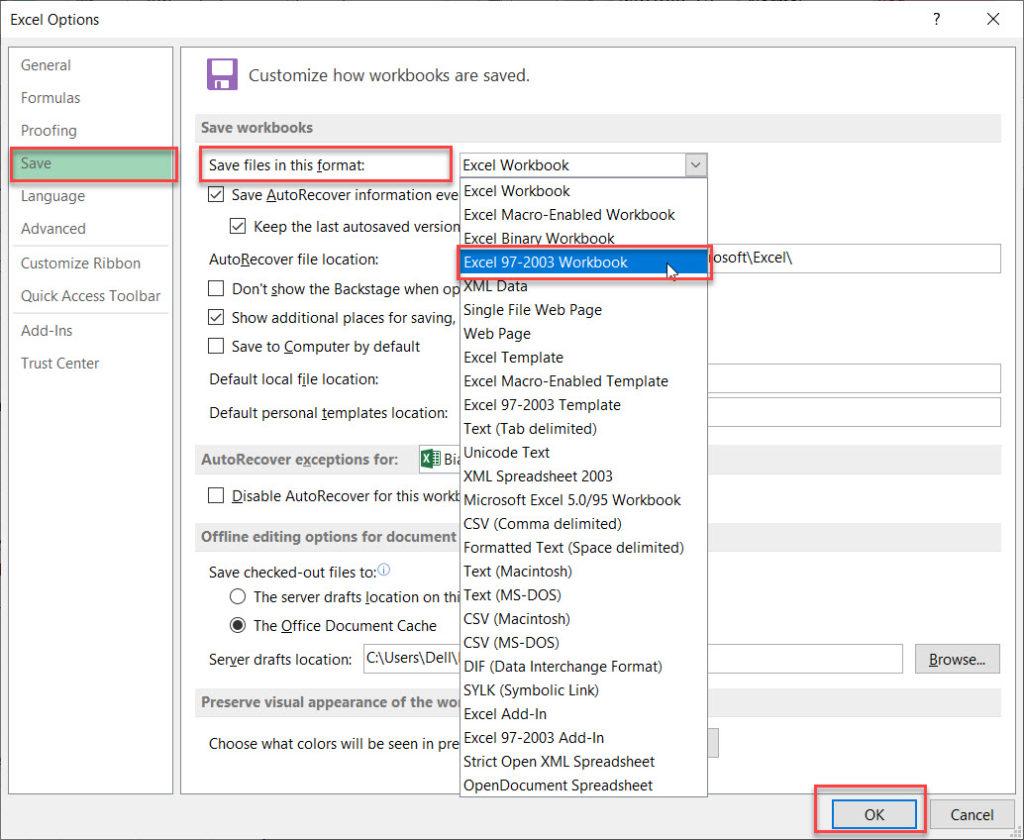Image resolution: width=1024 pixels, height=840 pixels.
Task: Choose CSV (MS-DOS) format
Action: click(x=584, y=642)
